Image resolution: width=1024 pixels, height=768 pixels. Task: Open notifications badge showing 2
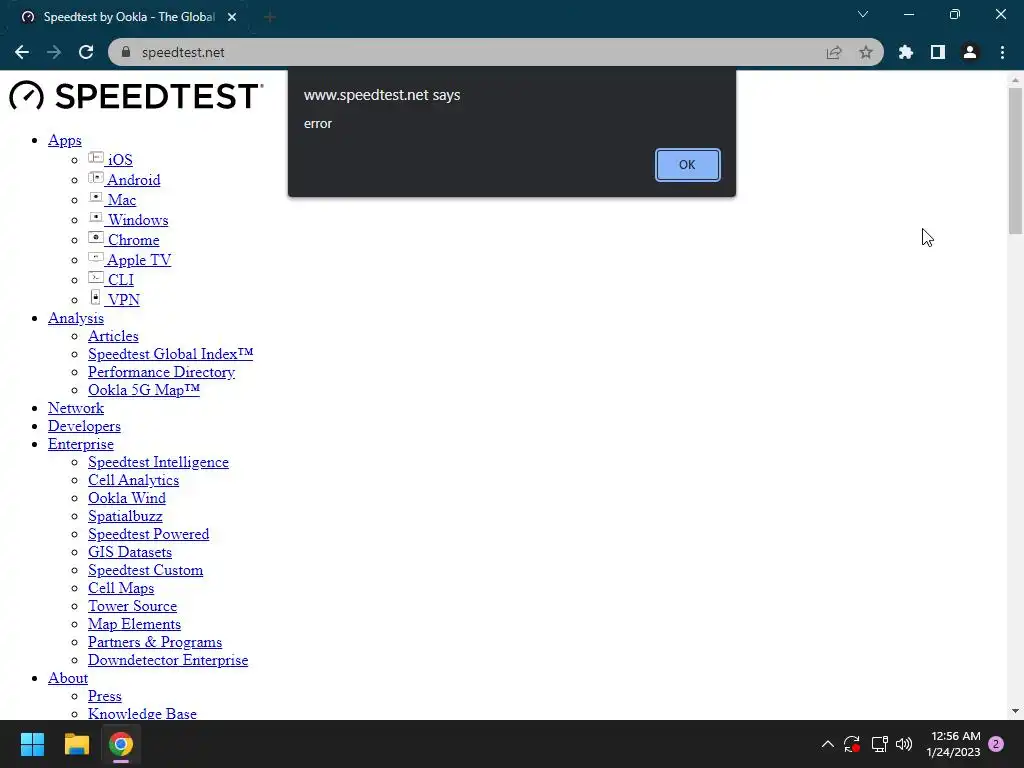point(996,744)
